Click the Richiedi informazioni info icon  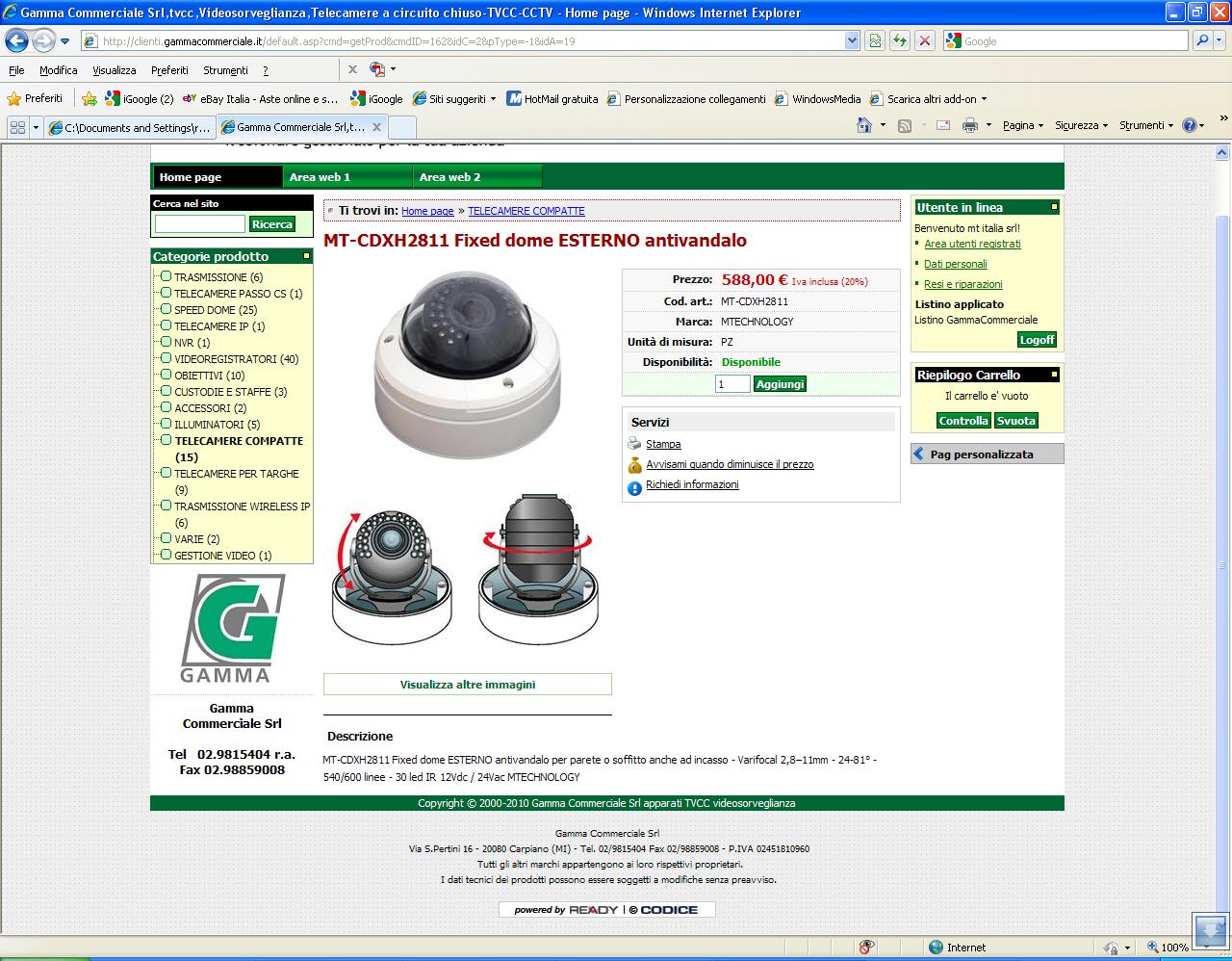tap(634, 488)
